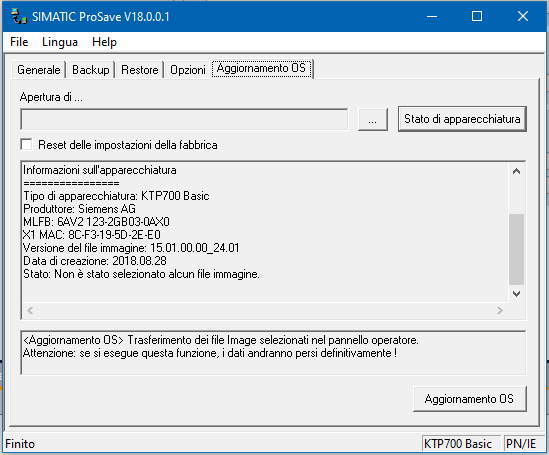Switch to the Opzioni tab
549x455 pixels.
coord(188,70)
